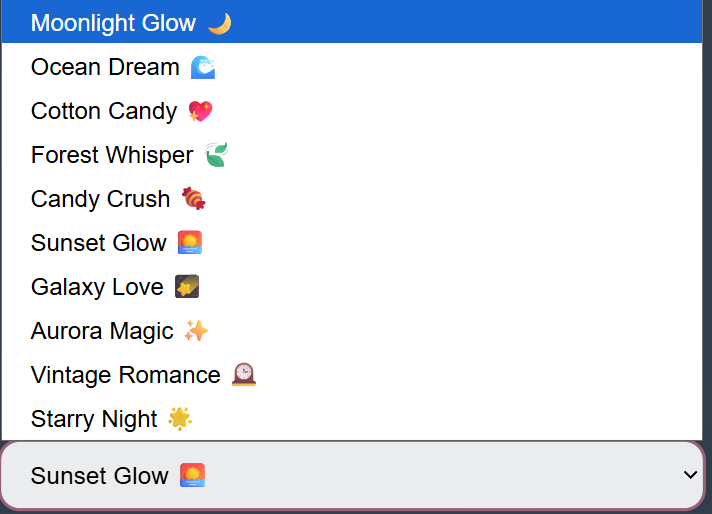This screenshot has height=514, width=712.
Task: Click the sun emoji beside Starry Night
Action: (180, 419)
